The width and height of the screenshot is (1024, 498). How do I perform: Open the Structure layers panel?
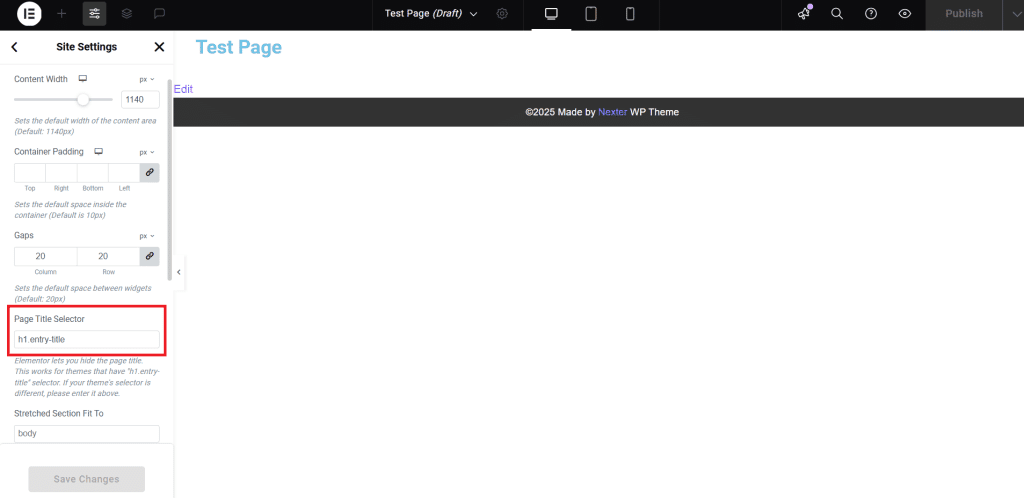[x=127, y=14]
